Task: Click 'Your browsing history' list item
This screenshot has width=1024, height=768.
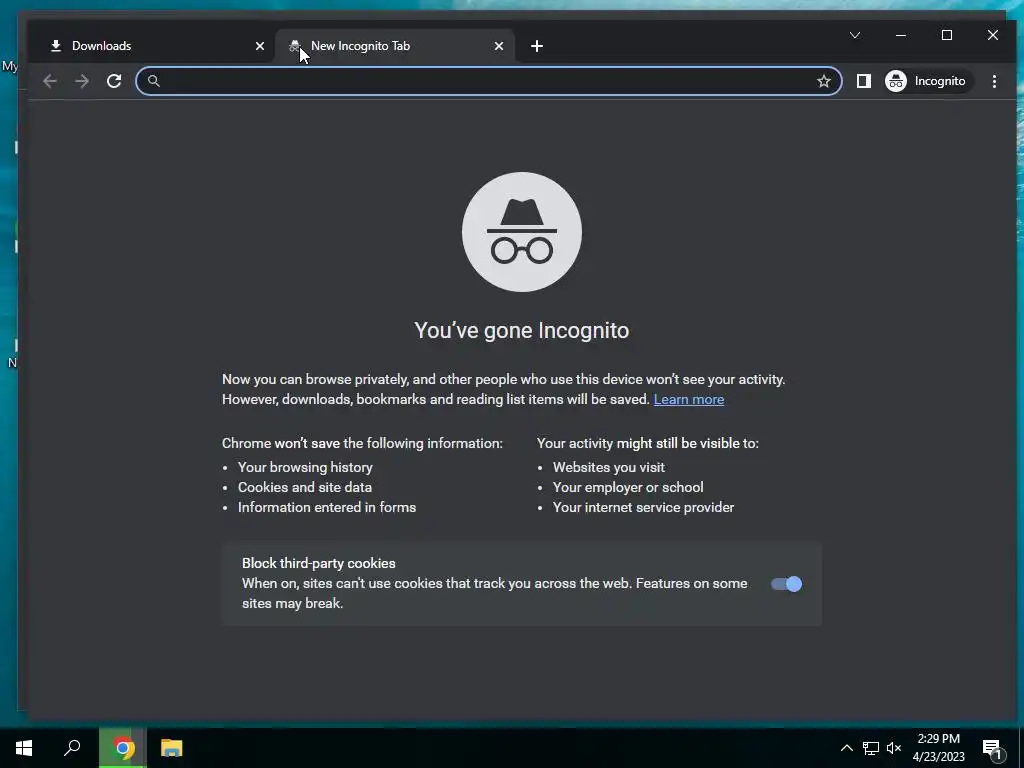Action: pos(305,467)
